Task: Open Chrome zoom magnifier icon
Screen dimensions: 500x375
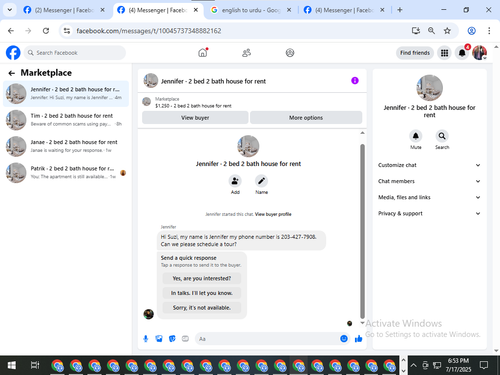Action: pos(431,31)
